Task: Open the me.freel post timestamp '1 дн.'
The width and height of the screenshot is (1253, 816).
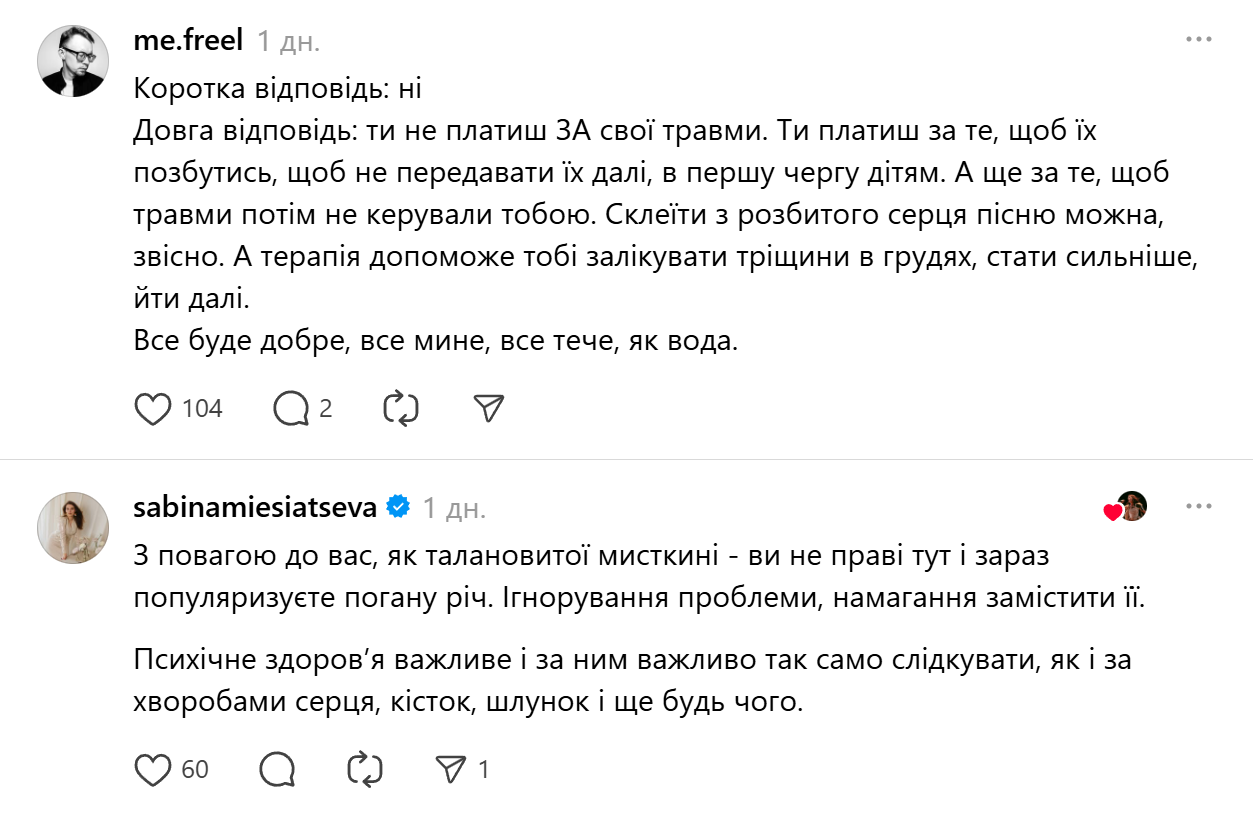Action: 288,41
